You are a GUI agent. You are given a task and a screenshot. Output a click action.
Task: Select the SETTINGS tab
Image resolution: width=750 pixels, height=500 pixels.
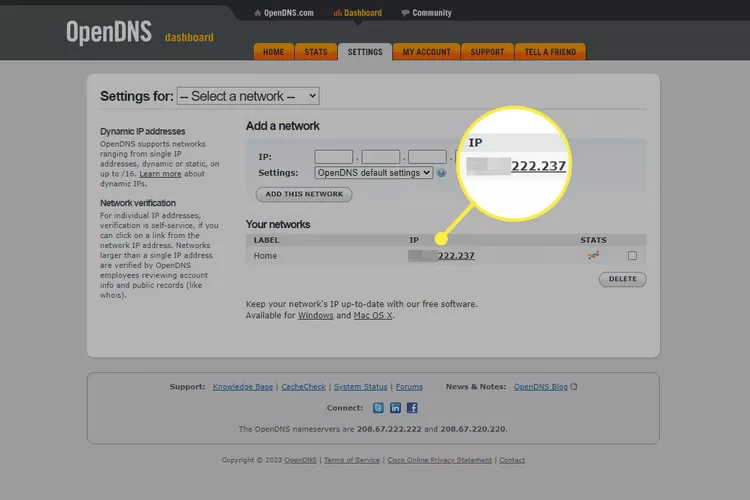(365, 52)
